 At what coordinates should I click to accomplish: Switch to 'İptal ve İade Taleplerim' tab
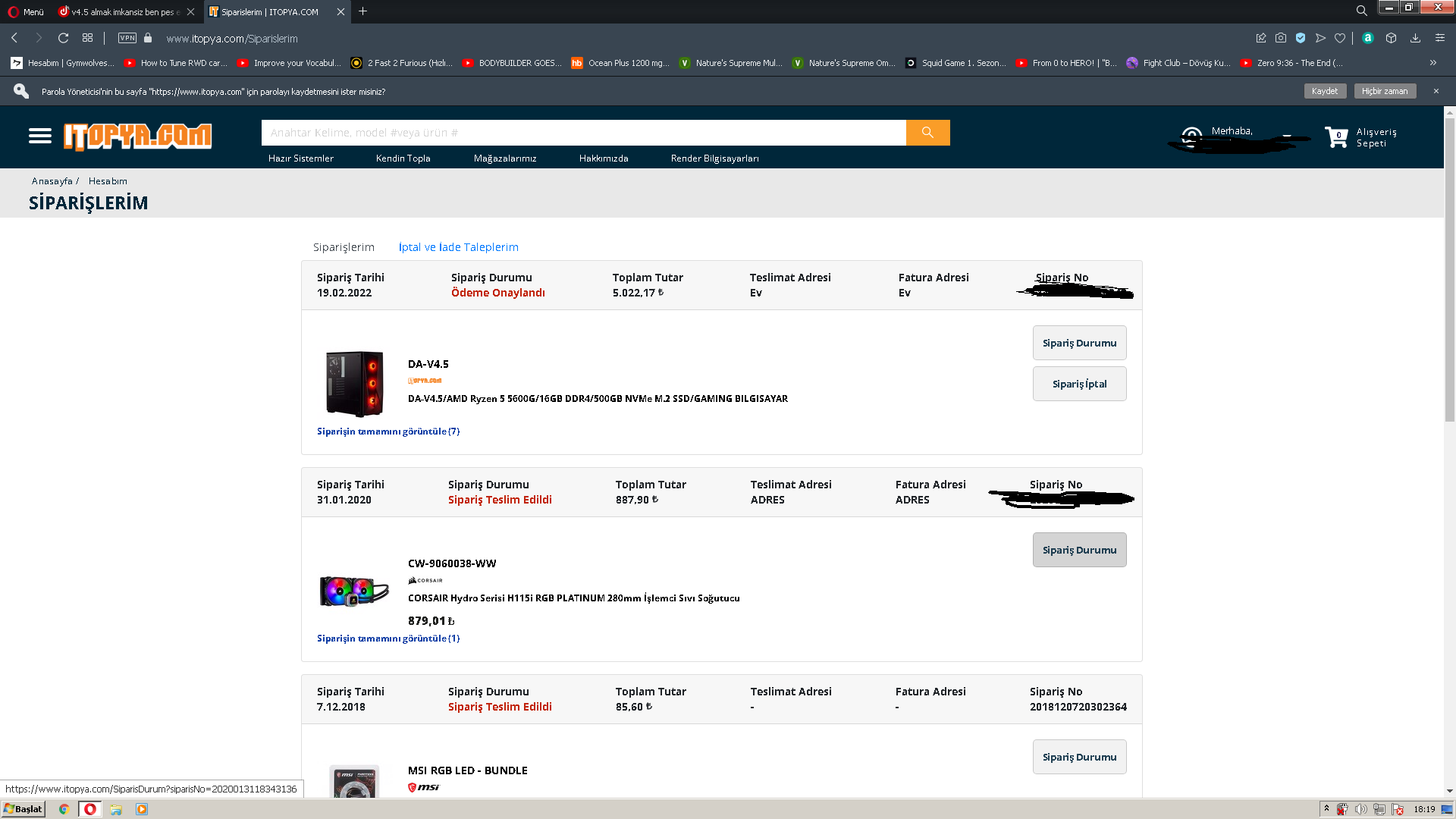(458, 247)
